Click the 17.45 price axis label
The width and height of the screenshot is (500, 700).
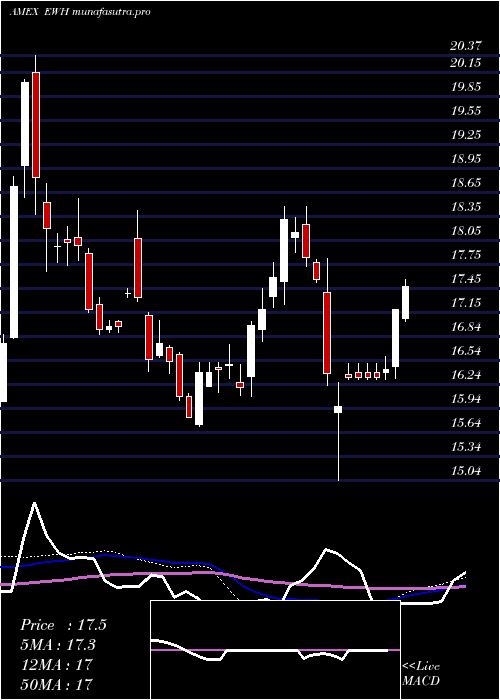click(x=466, y=279)
